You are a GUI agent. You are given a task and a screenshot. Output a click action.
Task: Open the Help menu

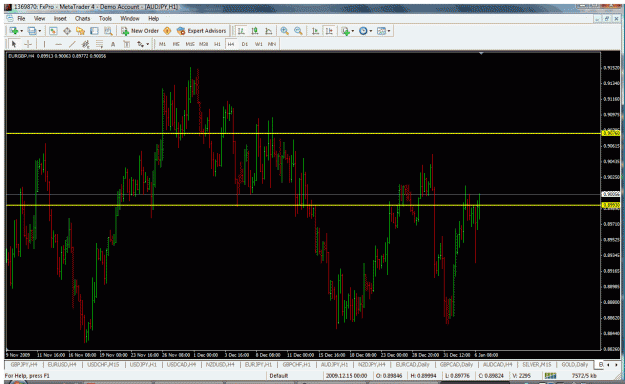click(153, 19)
